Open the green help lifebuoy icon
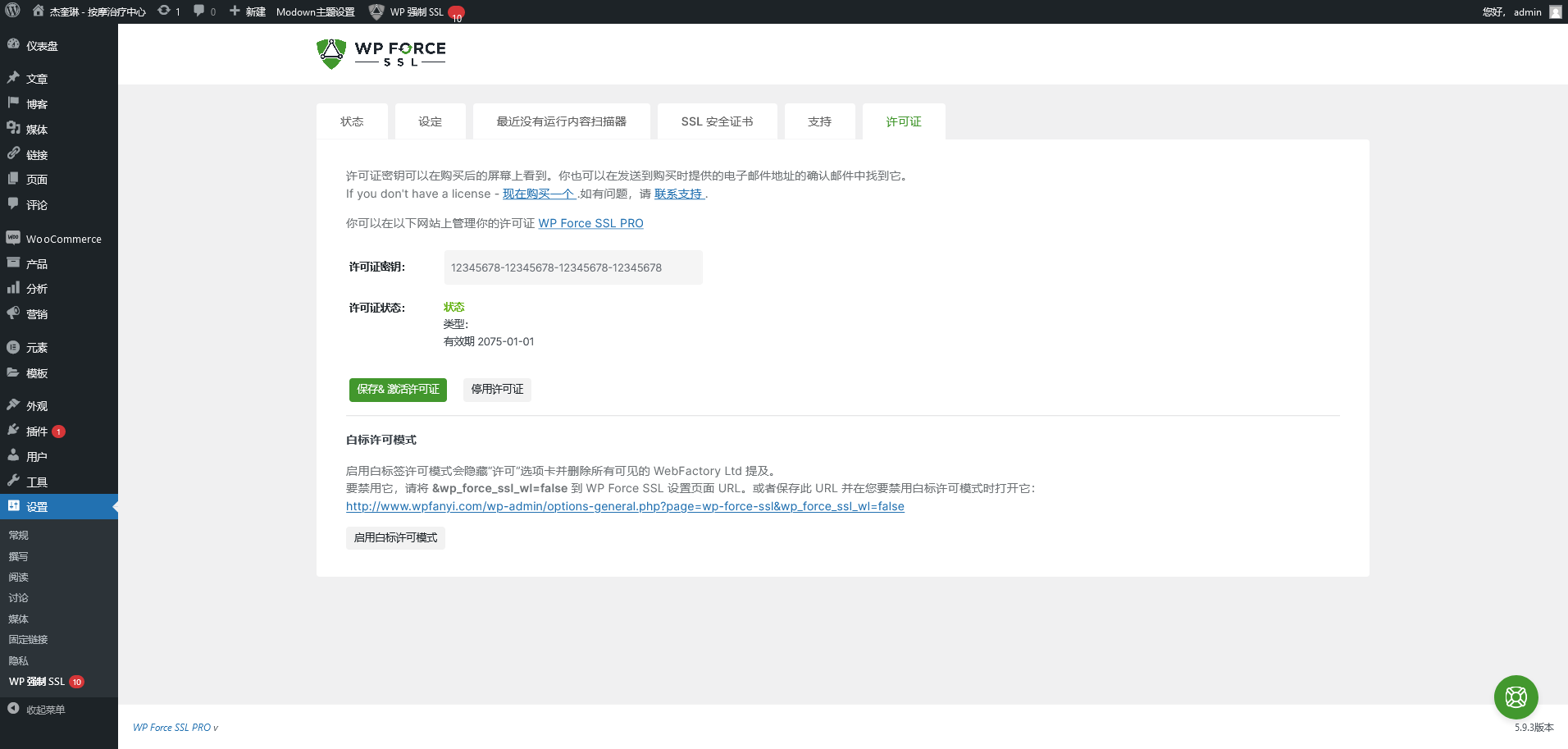This screenshot has width=1568, height=749. click(1516, 697)
